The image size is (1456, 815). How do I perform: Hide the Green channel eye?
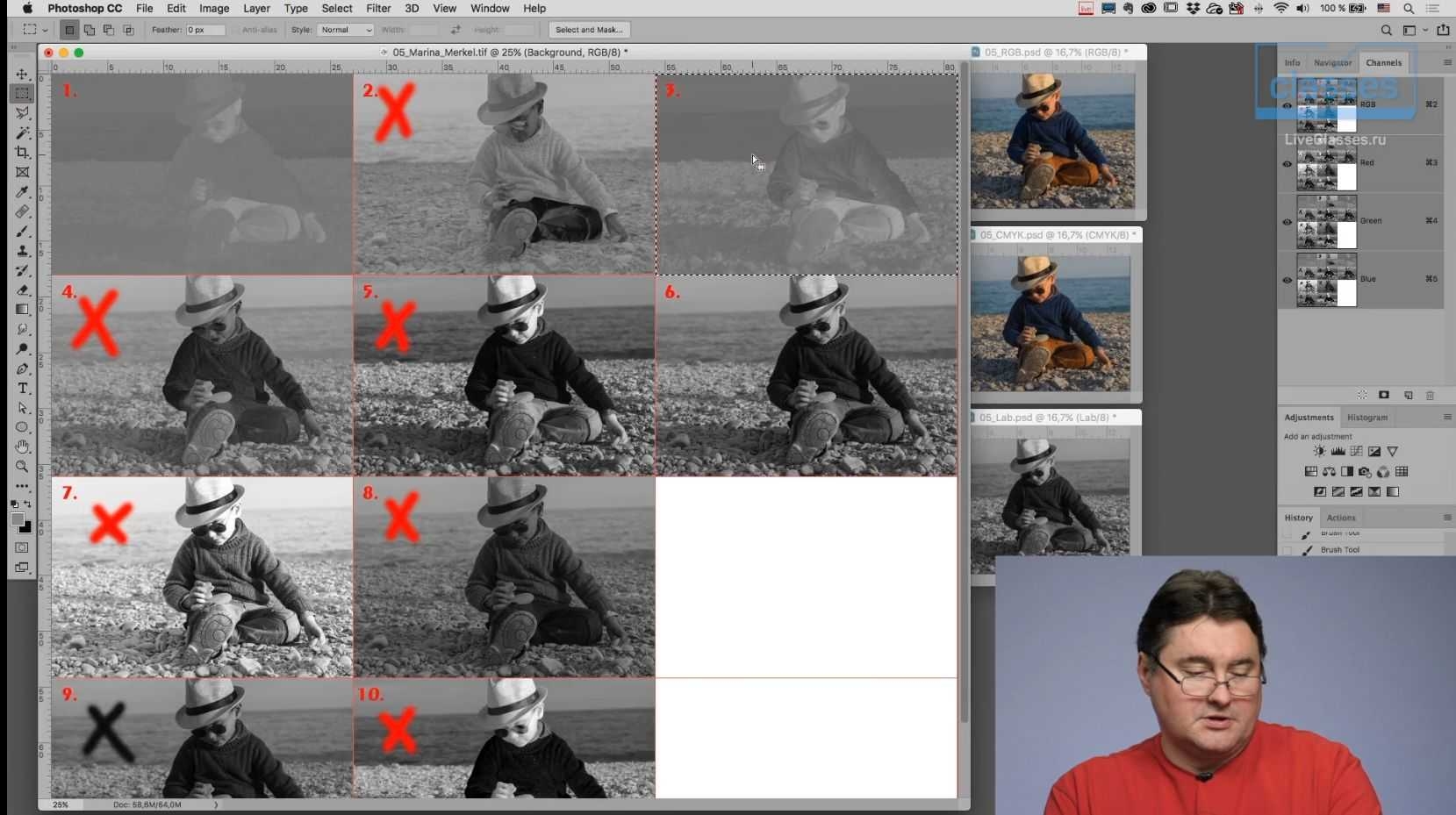coord(1287,221)
